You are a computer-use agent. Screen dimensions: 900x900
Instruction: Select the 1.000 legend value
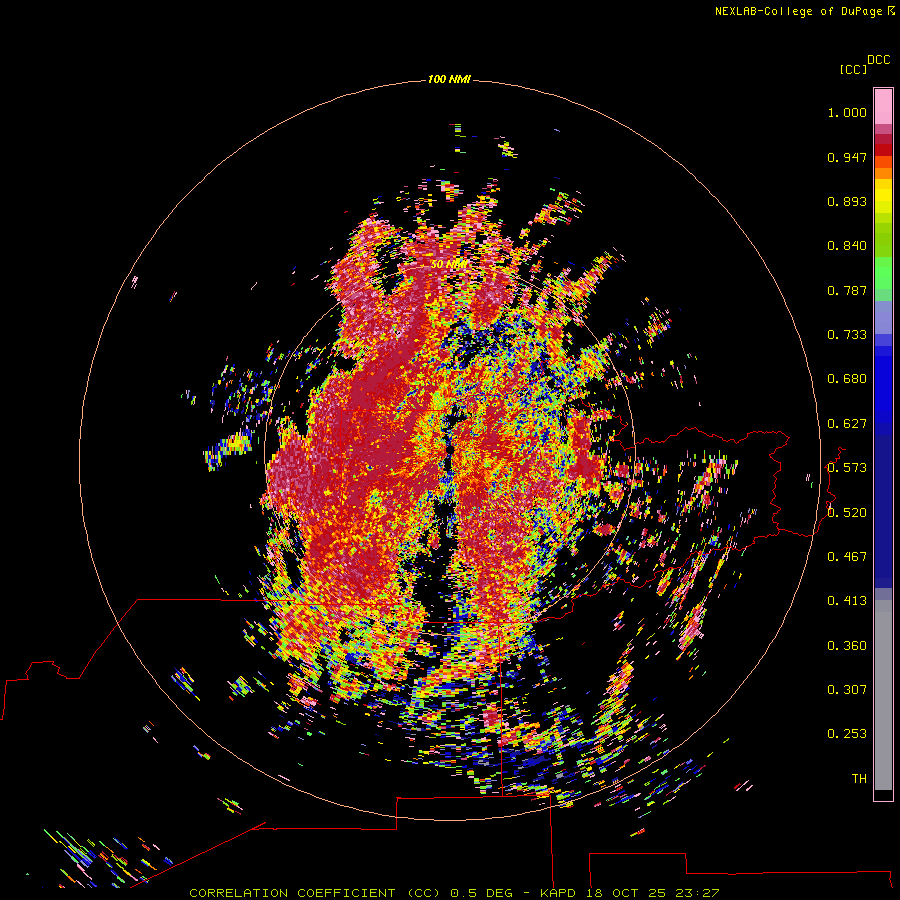tap(847, 112)
